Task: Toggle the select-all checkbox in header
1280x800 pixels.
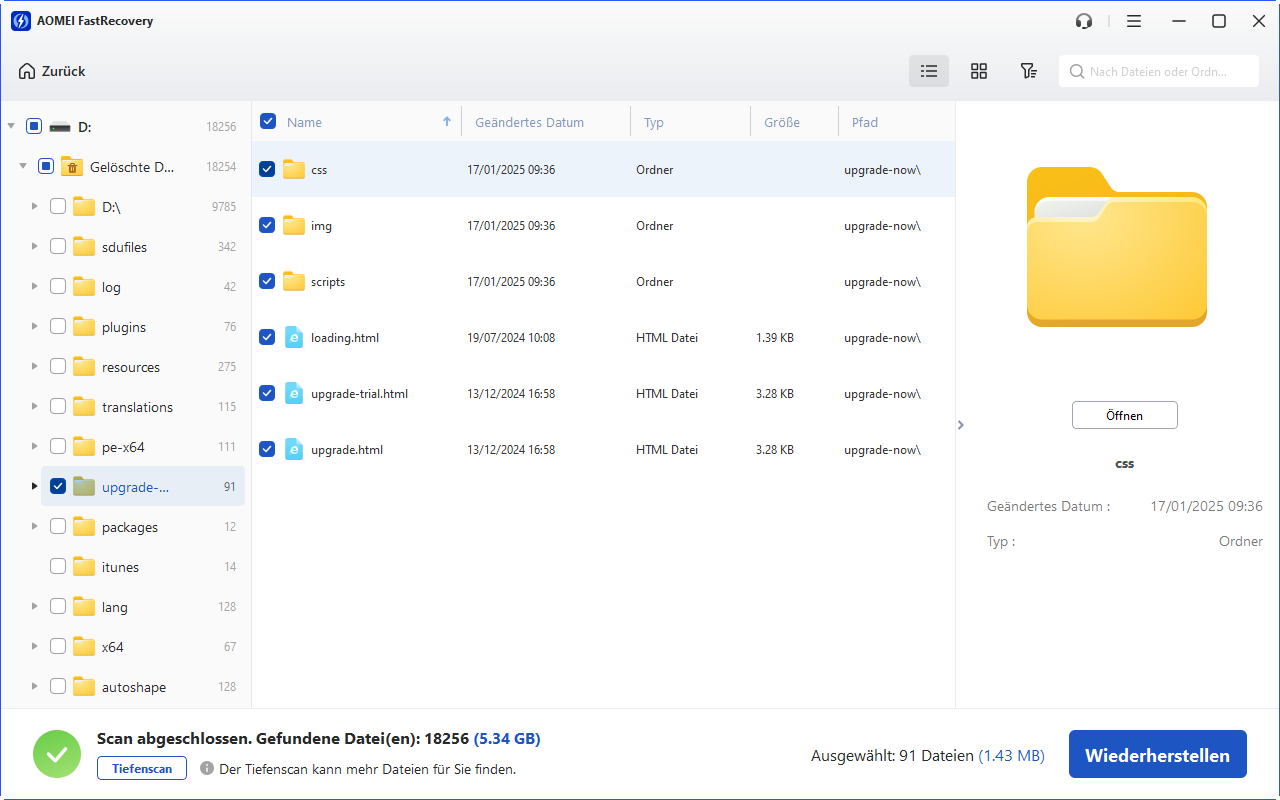Action: 268,122
